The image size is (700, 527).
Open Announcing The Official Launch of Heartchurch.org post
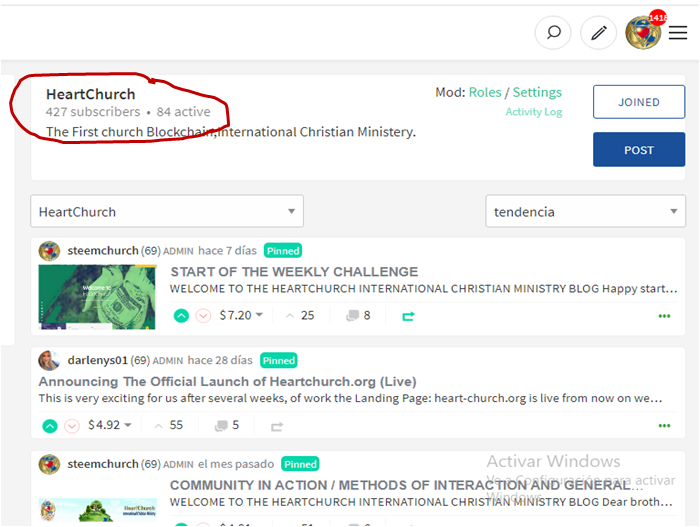(x=227, y=381)
